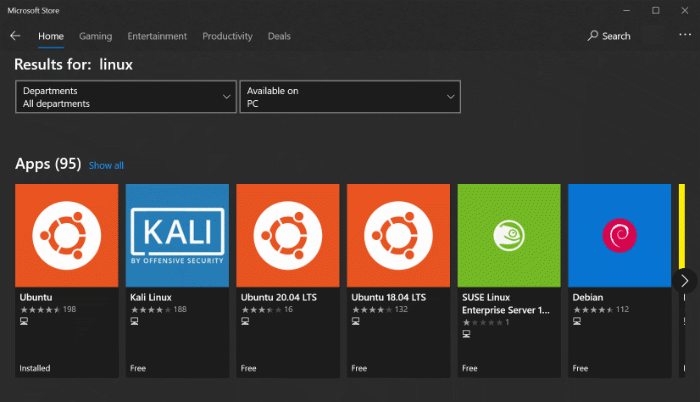Click the Apps (95) section heading
700x402 pixels.
pyautogui.click(x=48, y=164)
